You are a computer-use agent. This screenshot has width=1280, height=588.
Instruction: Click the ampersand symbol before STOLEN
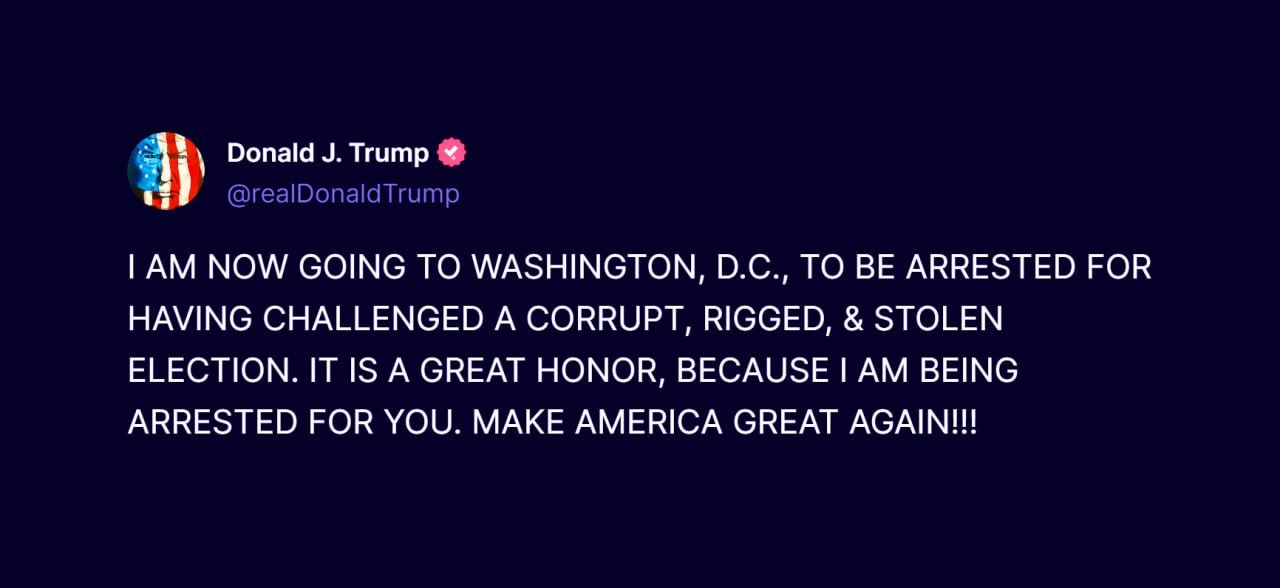(x=852, y=319)
